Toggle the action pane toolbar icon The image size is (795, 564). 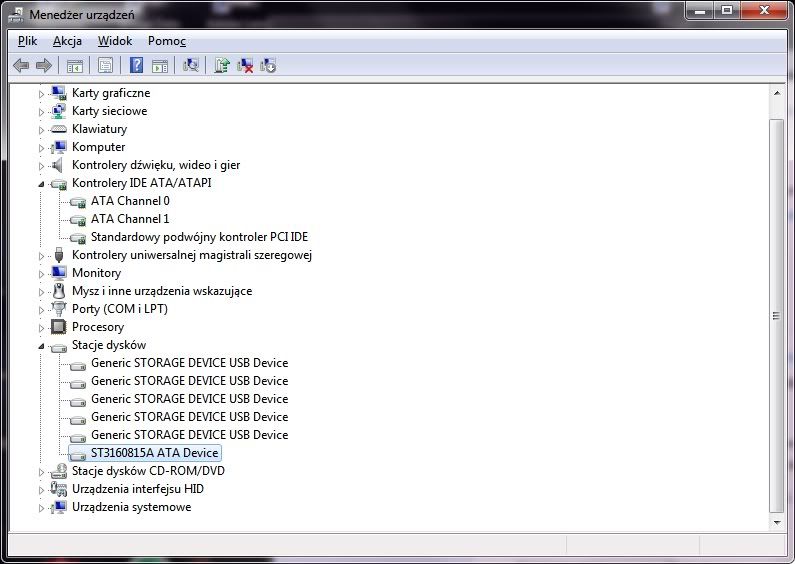click(x=160, y=65)
